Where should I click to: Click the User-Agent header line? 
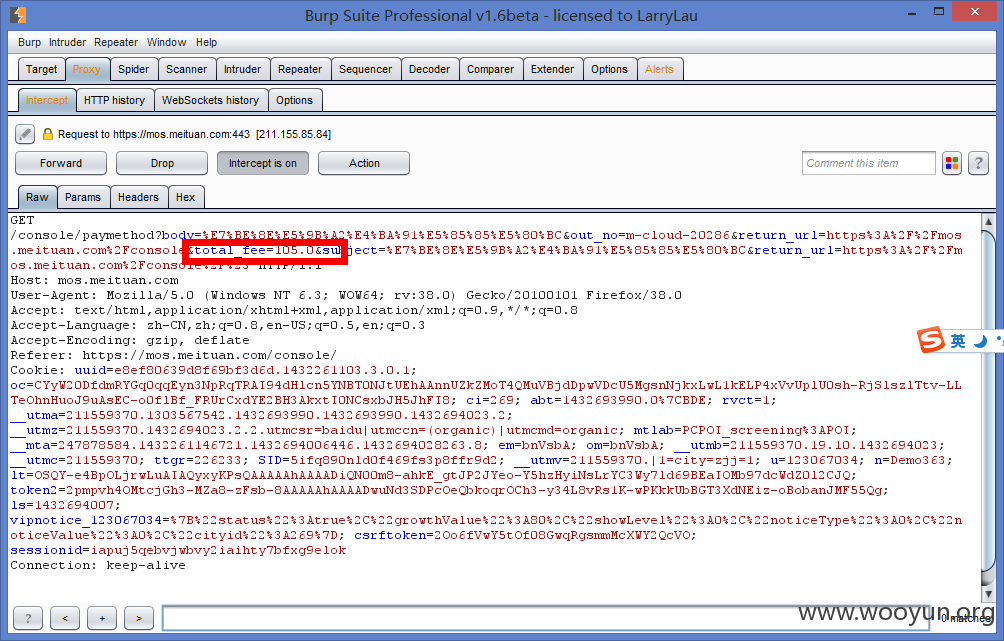[346, 295]
